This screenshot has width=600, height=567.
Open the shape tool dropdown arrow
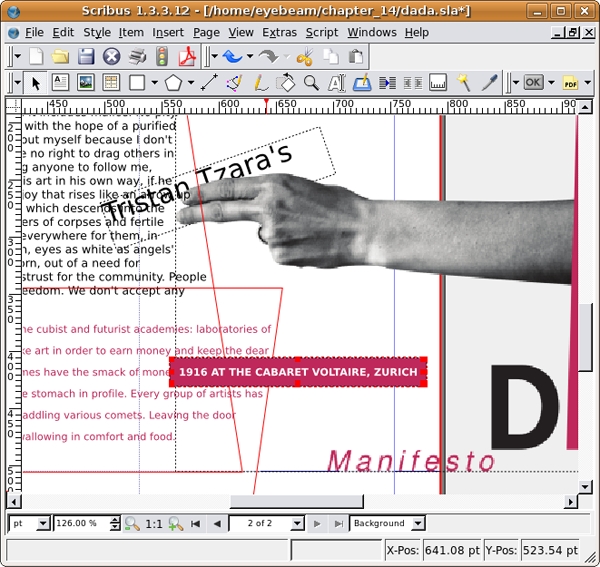click(x=153, y=83)
